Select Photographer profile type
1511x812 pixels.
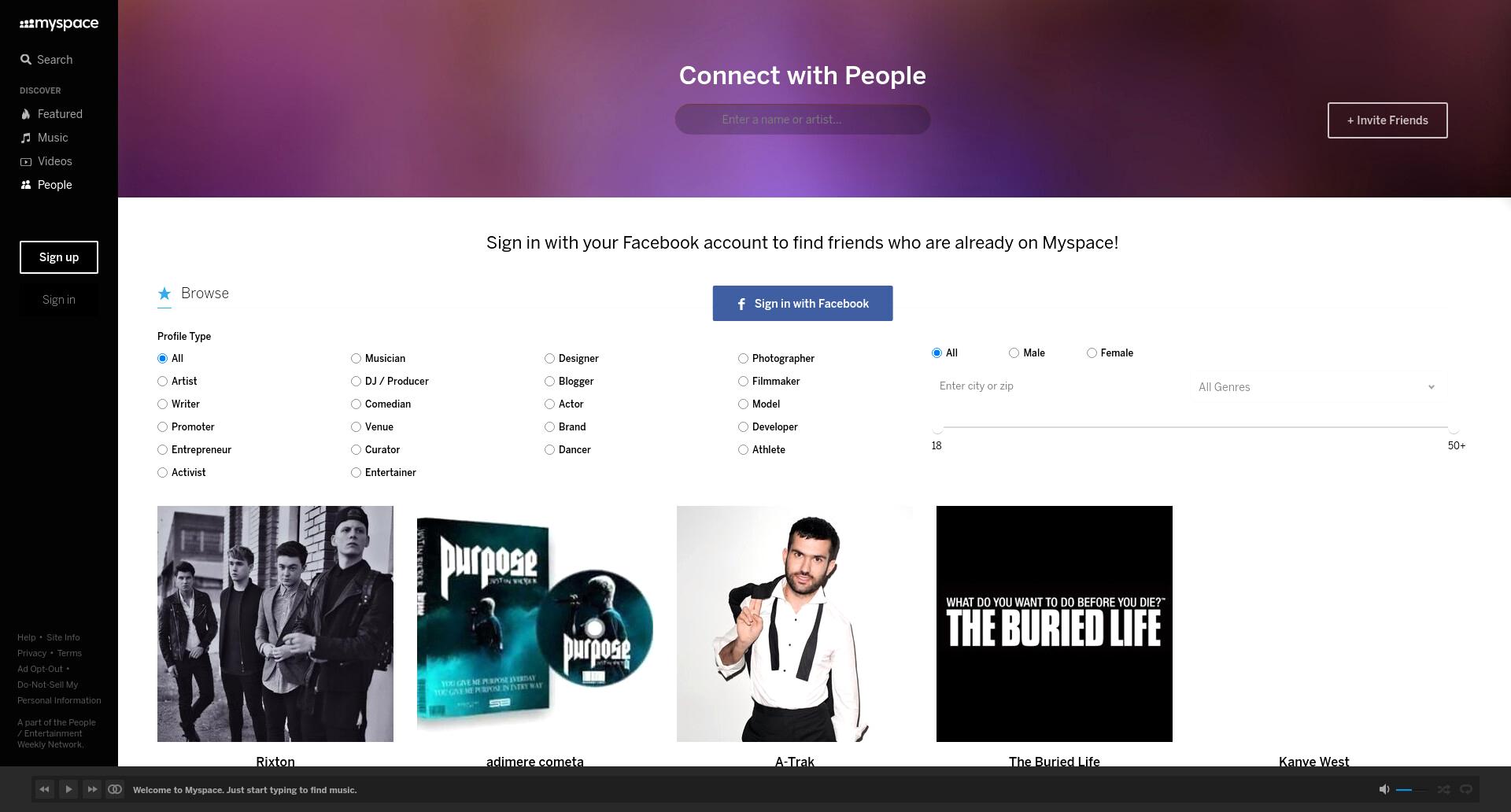click(x=744, y=359)
